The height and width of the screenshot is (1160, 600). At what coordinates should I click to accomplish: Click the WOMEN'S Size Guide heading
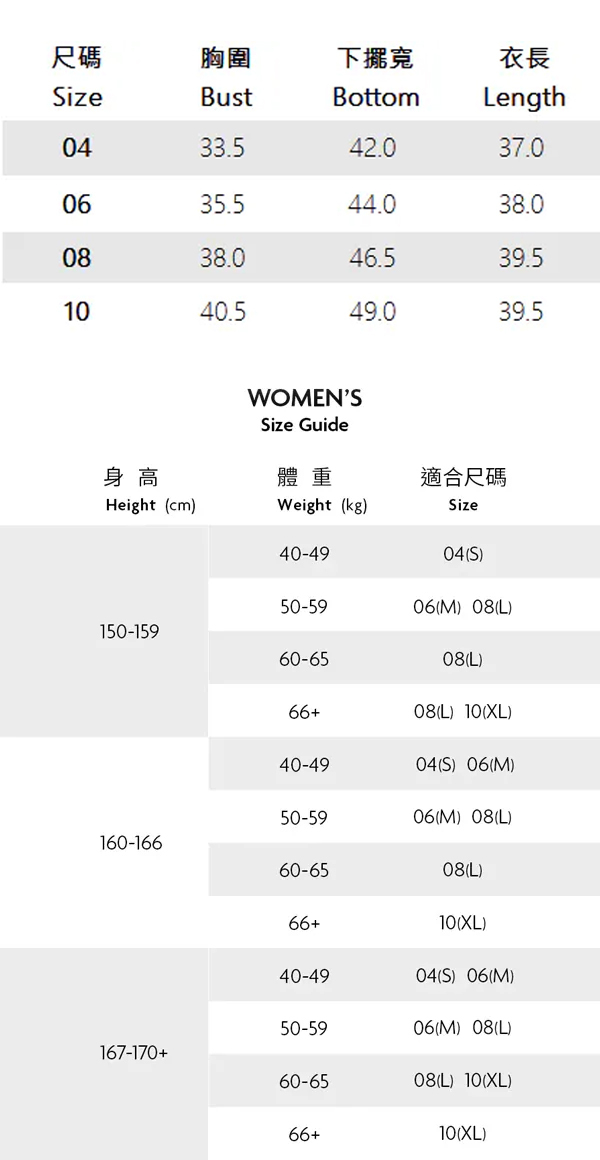304,410
